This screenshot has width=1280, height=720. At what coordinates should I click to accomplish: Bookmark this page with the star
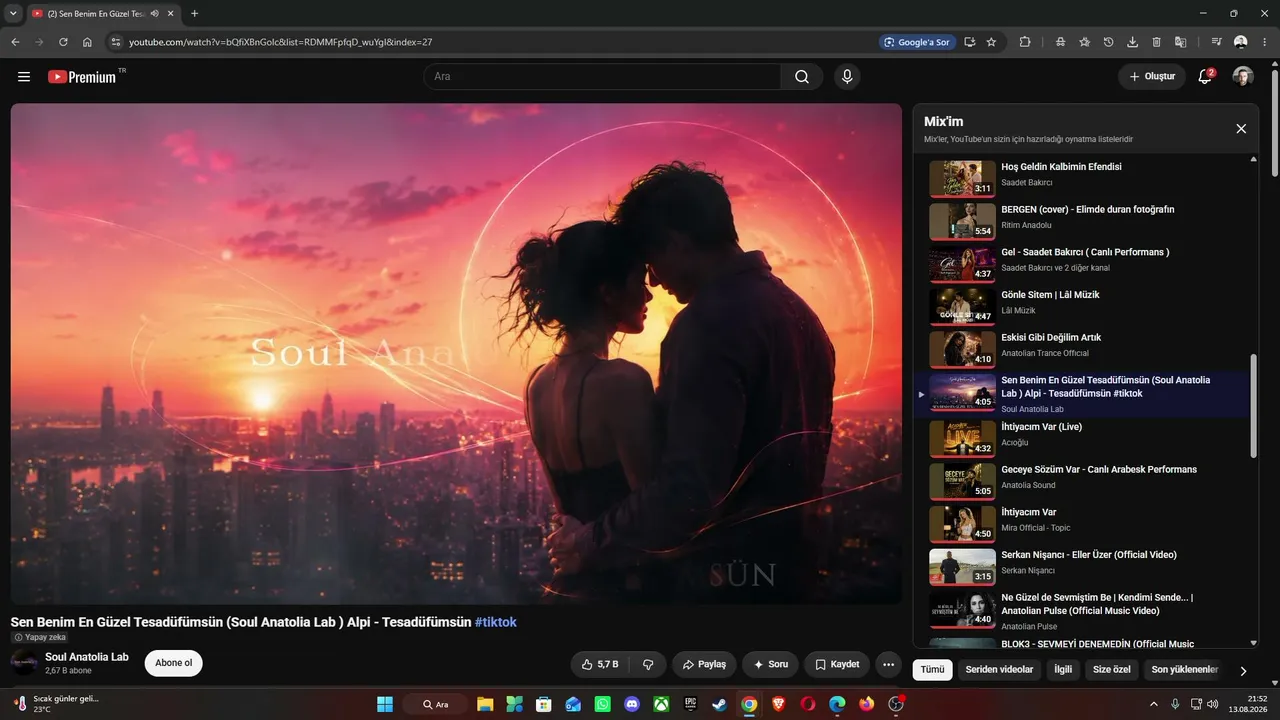[991, 42]
